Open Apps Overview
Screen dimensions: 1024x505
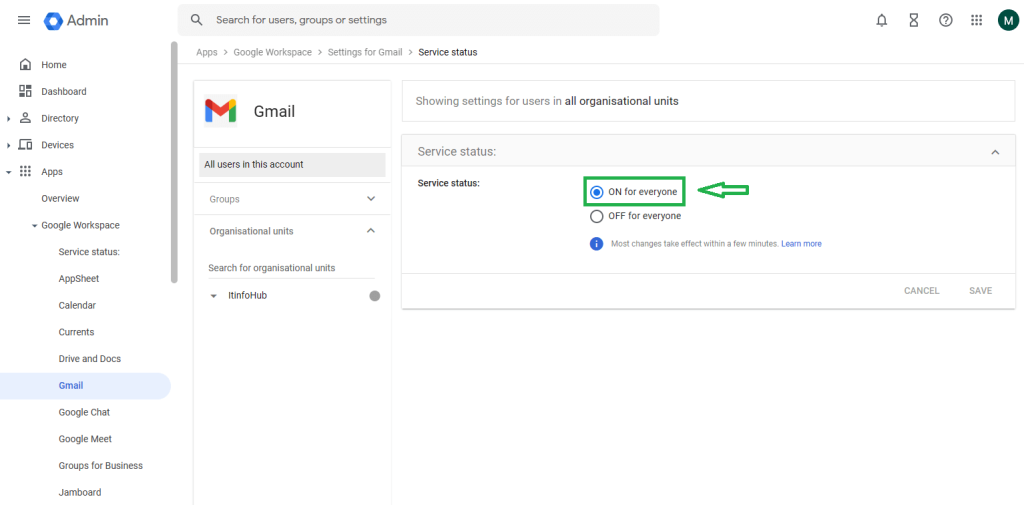(x=60, y=199)
